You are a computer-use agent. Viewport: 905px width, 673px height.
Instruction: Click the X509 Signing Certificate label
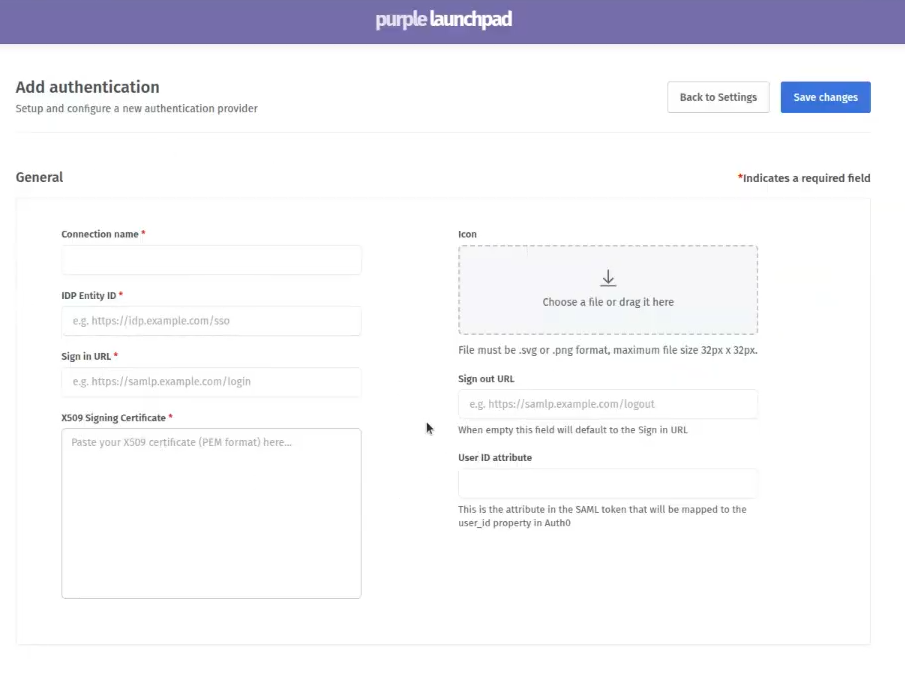point(113,417)
